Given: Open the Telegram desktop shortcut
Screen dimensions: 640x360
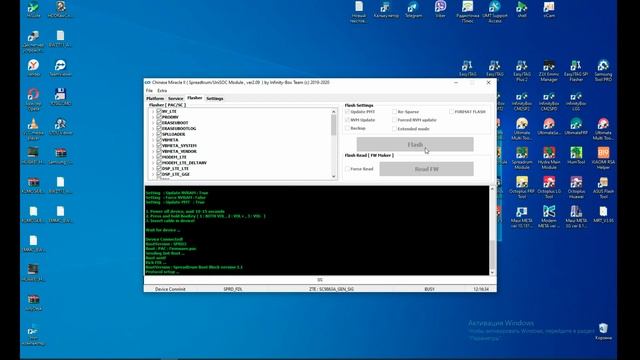Looking at the screenshot, I should pyautogui.click(x=413, y=10).
